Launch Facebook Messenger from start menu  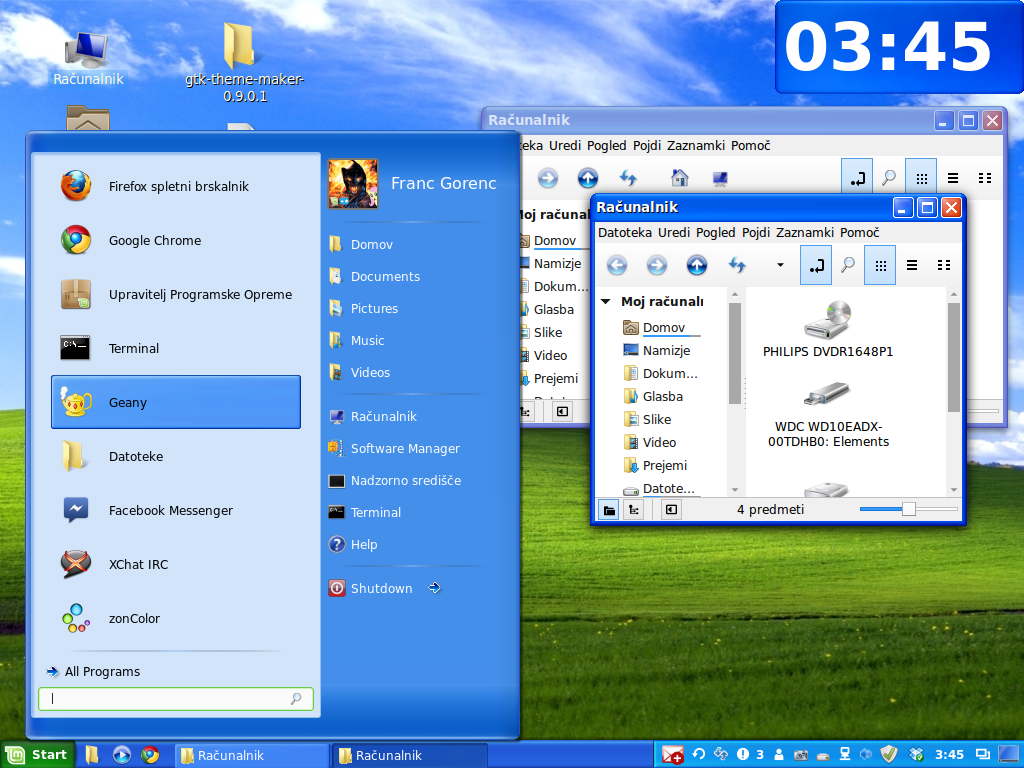click(176, 510)
